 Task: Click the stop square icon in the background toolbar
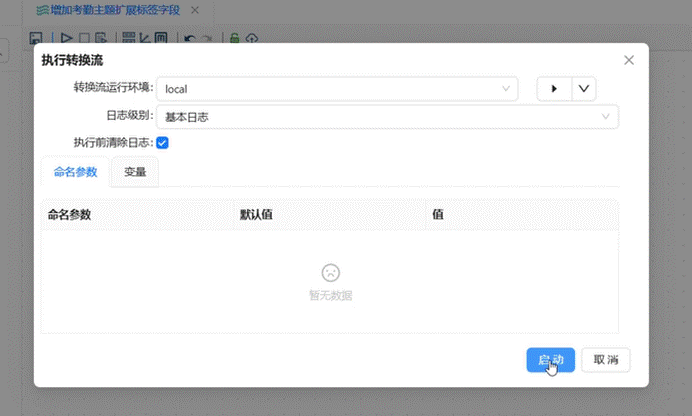[x=84, y=38]
